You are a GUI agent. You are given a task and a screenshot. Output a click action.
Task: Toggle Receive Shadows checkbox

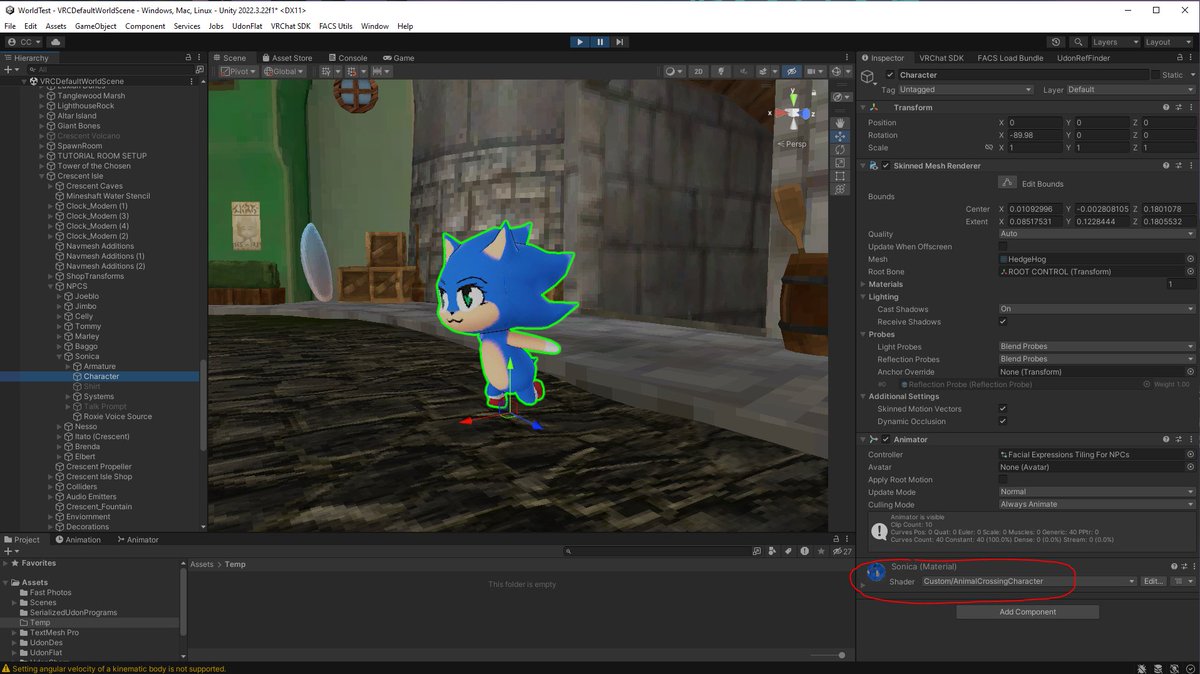[1003, 321]
